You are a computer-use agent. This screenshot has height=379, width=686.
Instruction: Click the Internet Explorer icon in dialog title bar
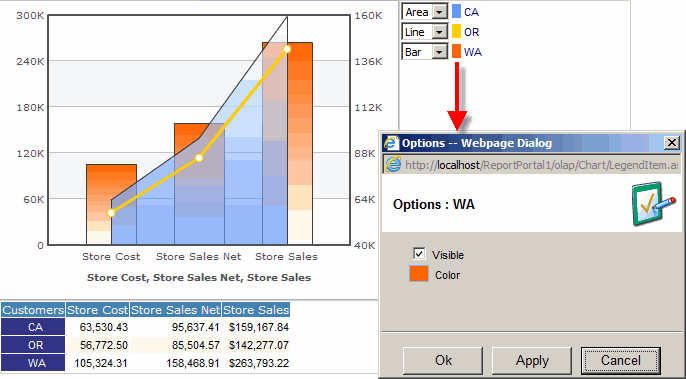click(392, 143)
